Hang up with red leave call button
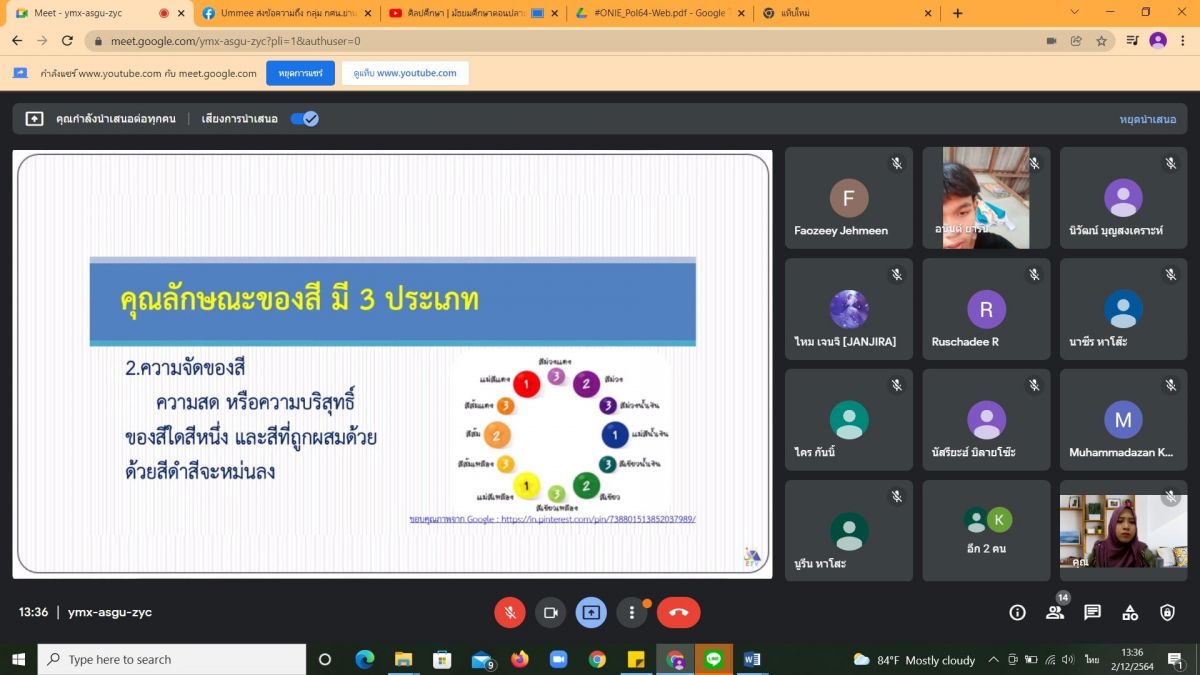 [x=678, y=612]
